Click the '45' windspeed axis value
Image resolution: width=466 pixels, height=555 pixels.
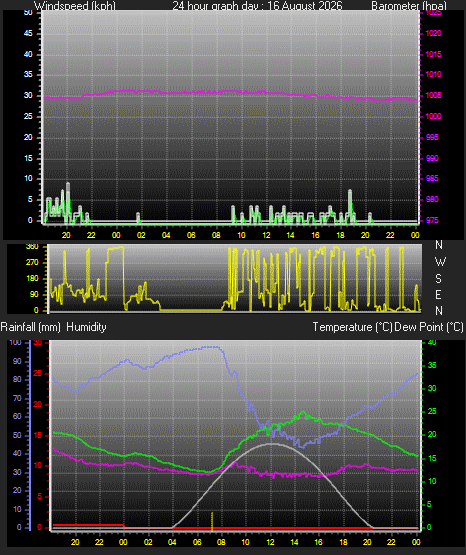(28, 33)
